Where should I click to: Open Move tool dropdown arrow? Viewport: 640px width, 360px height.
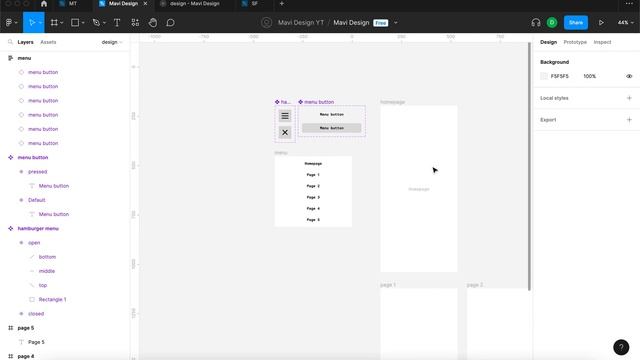click(40, 23)
